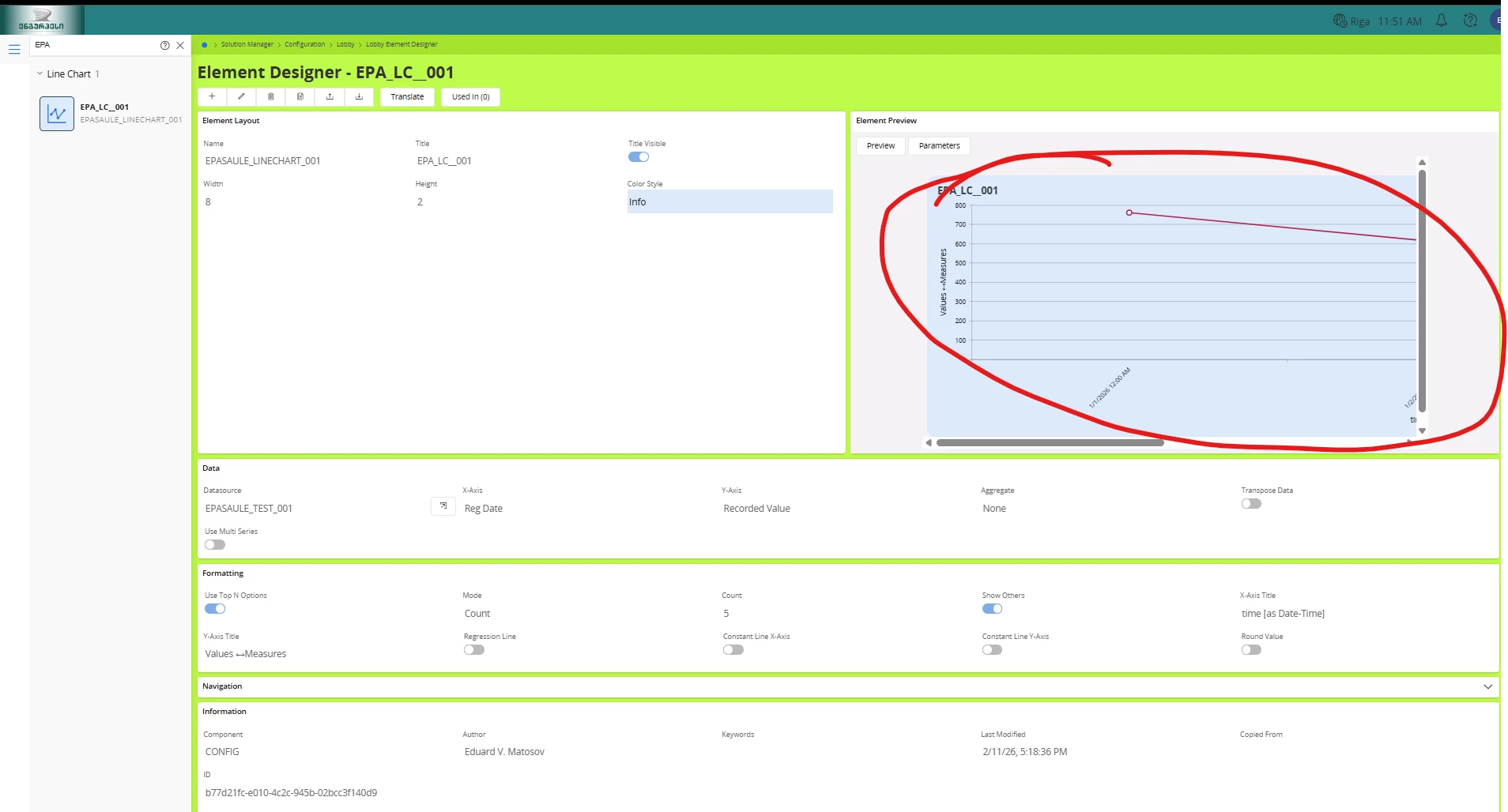Open the help assistant question icon

[1470, 21]
